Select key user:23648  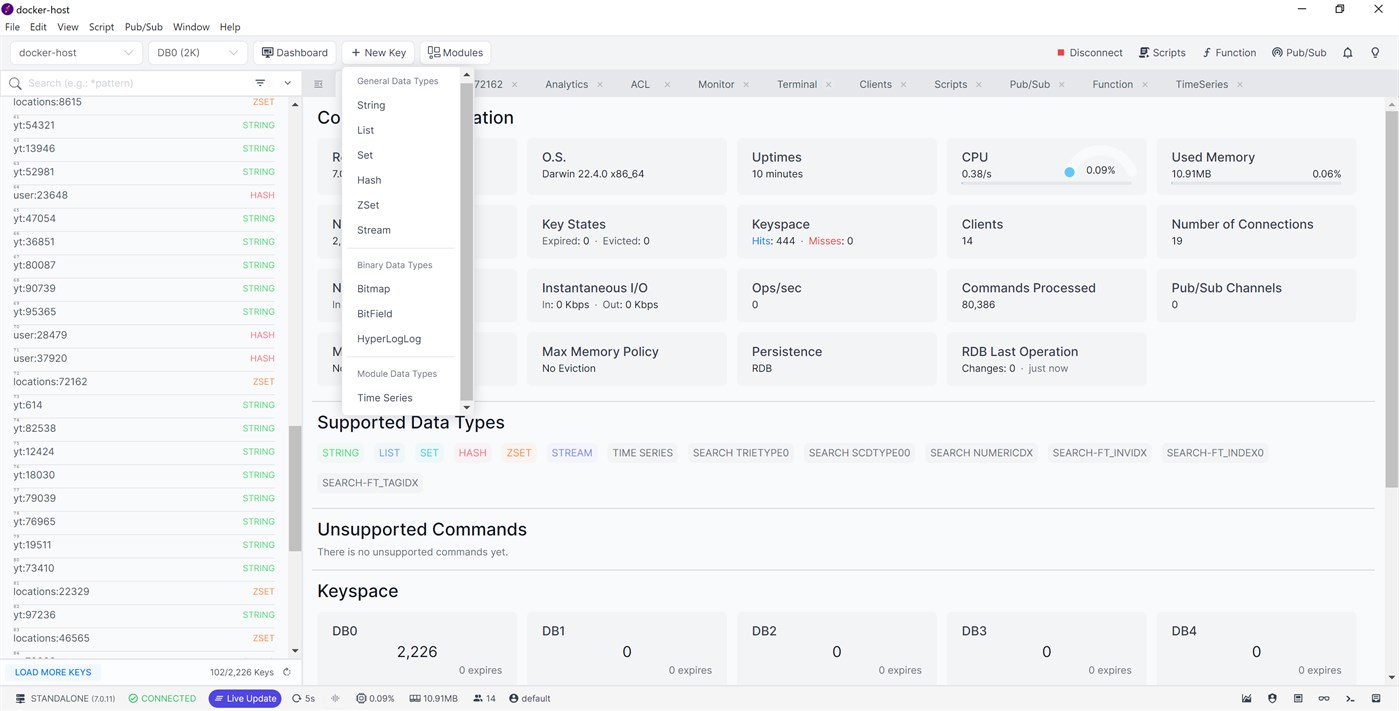click(145, 195)
